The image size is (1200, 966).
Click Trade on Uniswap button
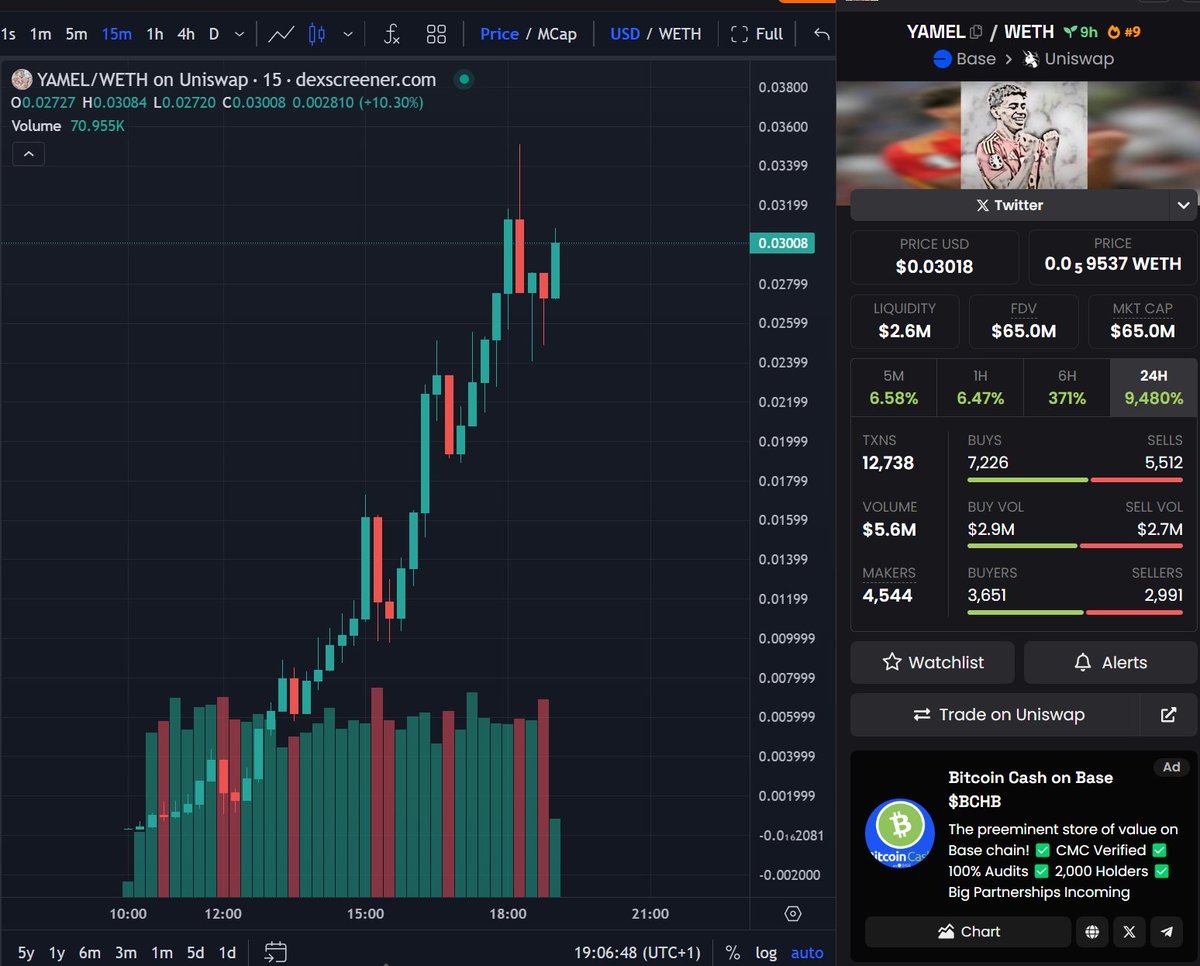point(996,715)
